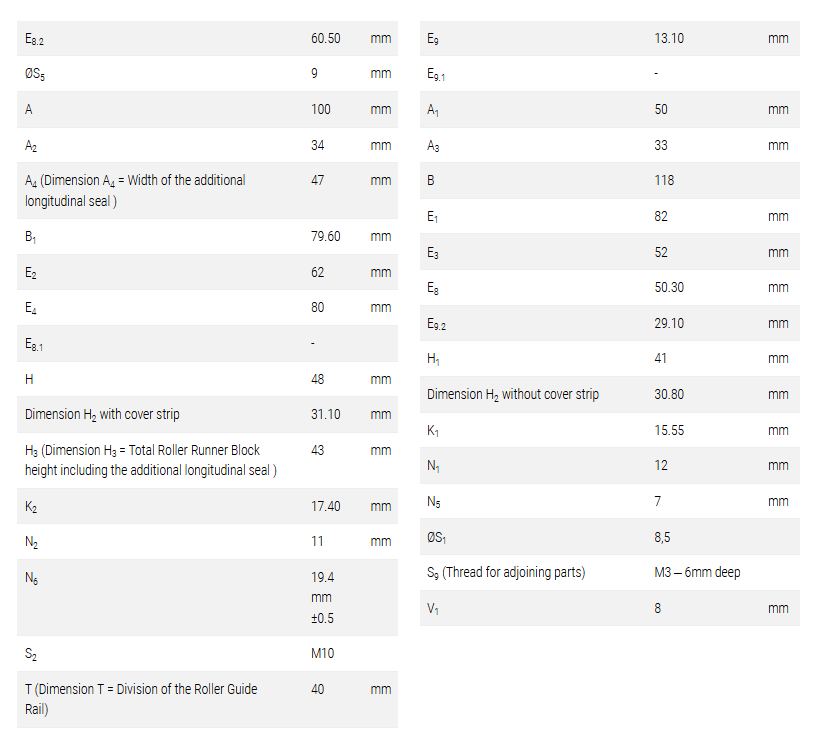This screenshot has width=817, height=742.
Task: Select the E8.2 row value 60.50
Action: point(326,39)
